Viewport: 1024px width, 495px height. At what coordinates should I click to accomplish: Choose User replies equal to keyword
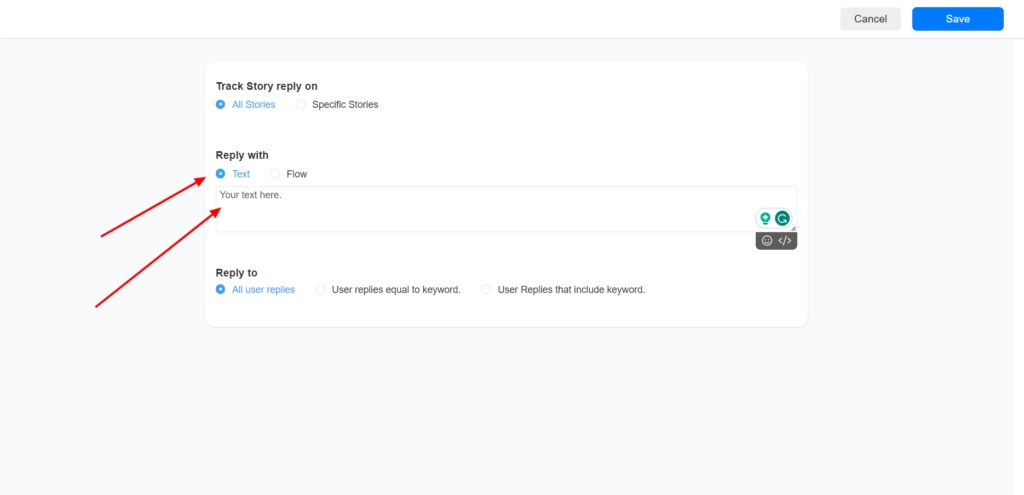(x=321, y=290)
